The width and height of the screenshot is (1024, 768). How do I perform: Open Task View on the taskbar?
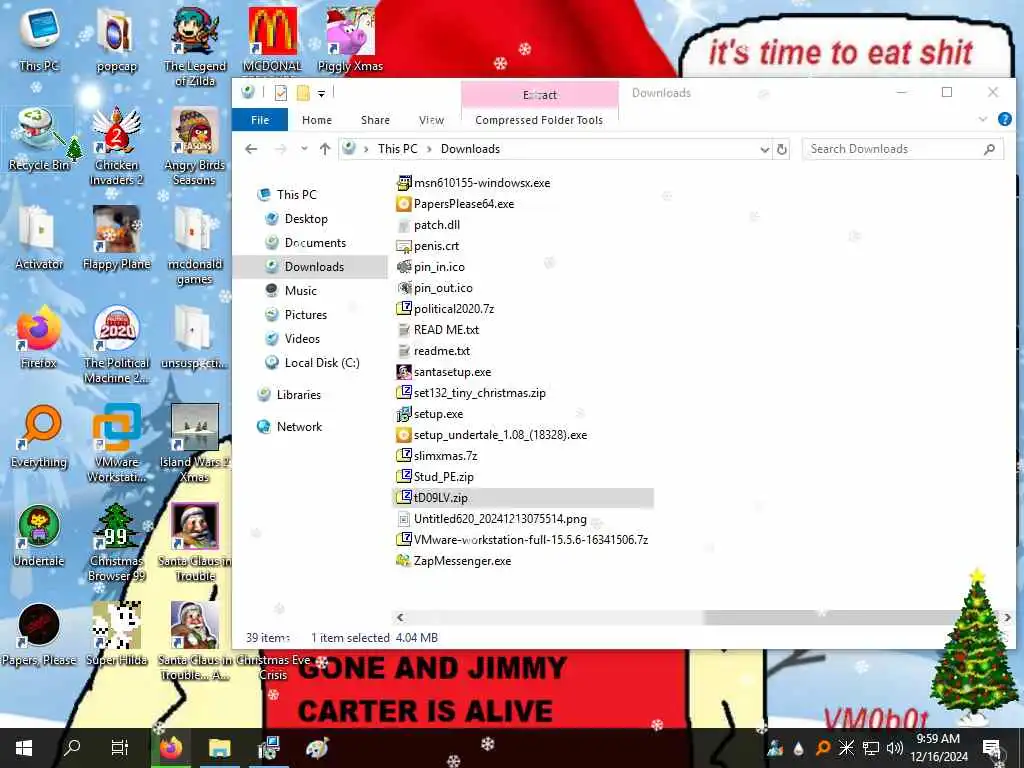pyautogui.click(x=120, y=748)
